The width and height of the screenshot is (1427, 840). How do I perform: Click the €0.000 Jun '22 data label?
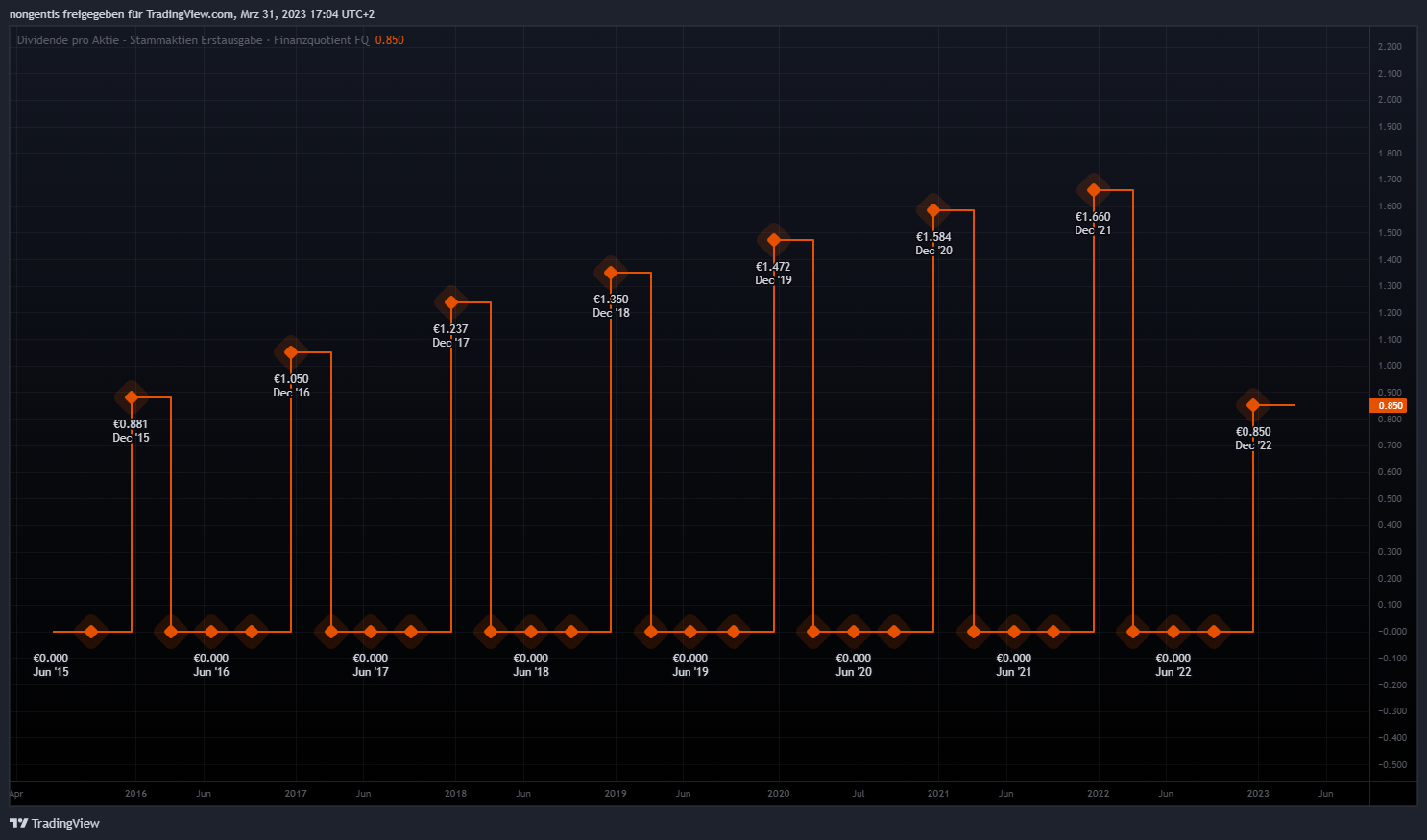[x=1173, y=665]
